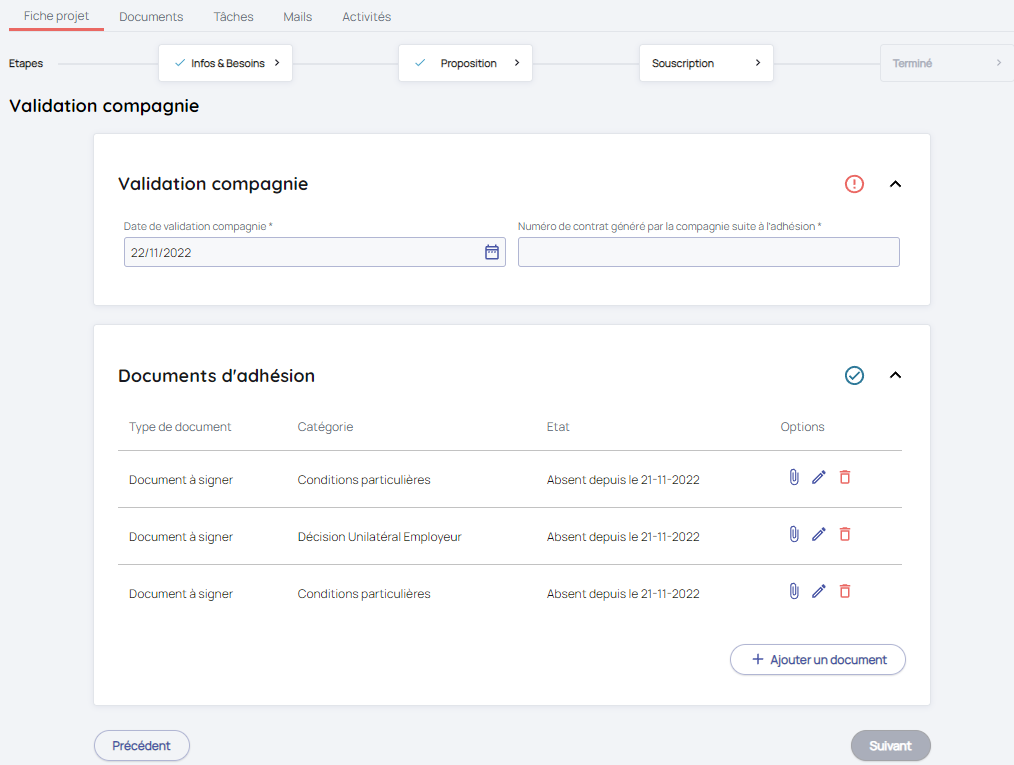Focus the Numéro de contrat input field

click(708, 252)
